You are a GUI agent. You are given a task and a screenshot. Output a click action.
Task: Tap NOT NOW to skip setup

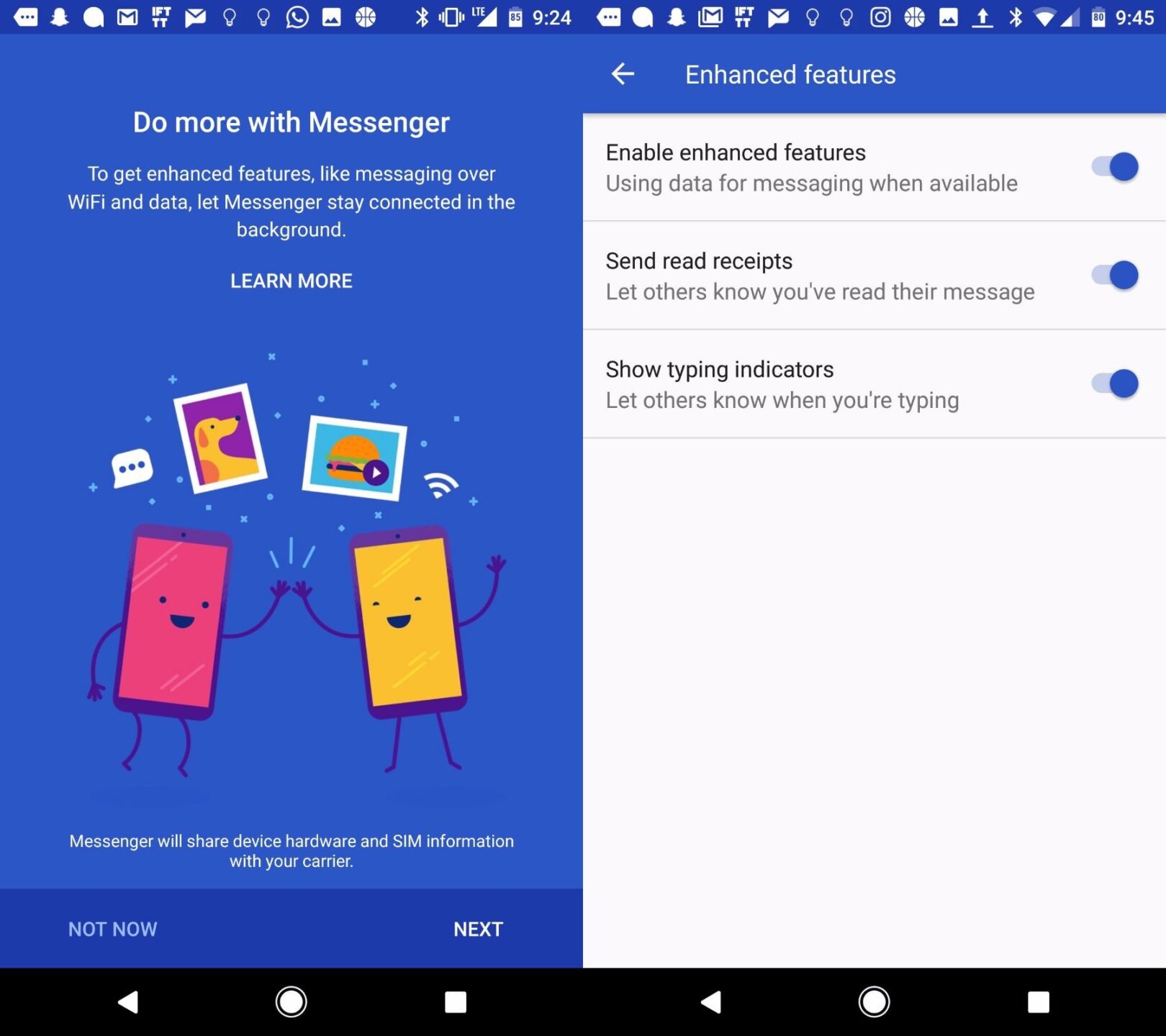(x=112, y=929)
